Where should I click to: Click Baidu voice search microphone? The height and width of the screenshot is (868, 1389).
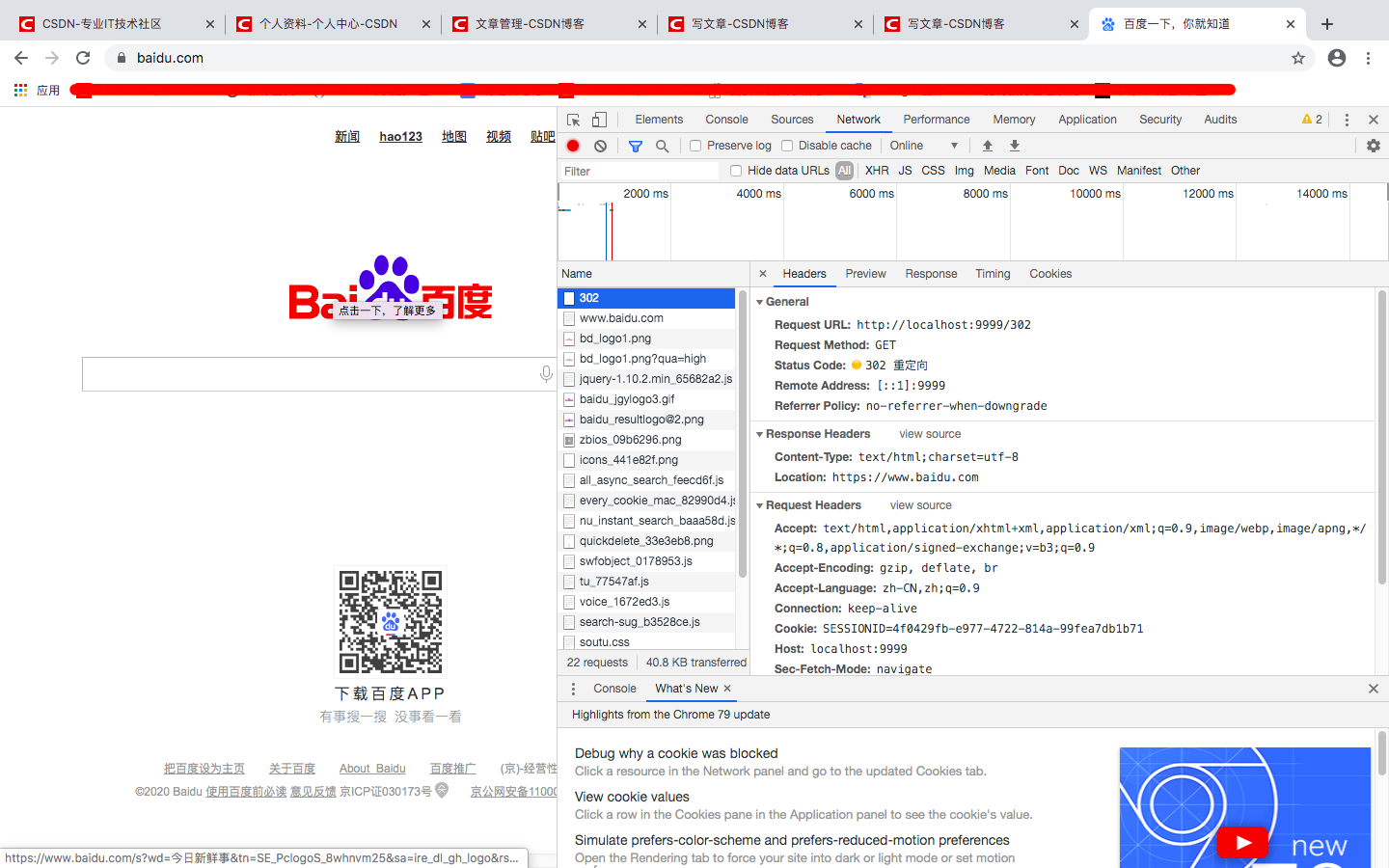(546, 374)
